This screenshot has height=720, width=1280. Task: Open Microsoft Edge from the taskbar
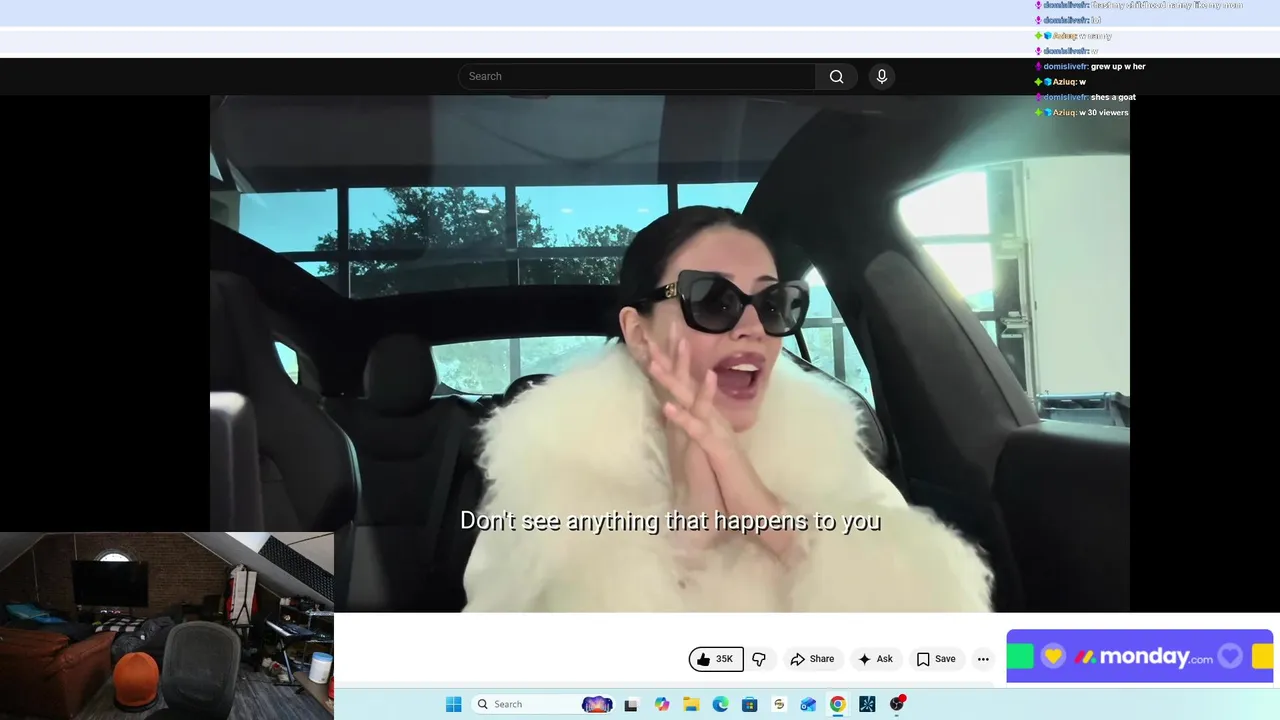tap(720, 704)
